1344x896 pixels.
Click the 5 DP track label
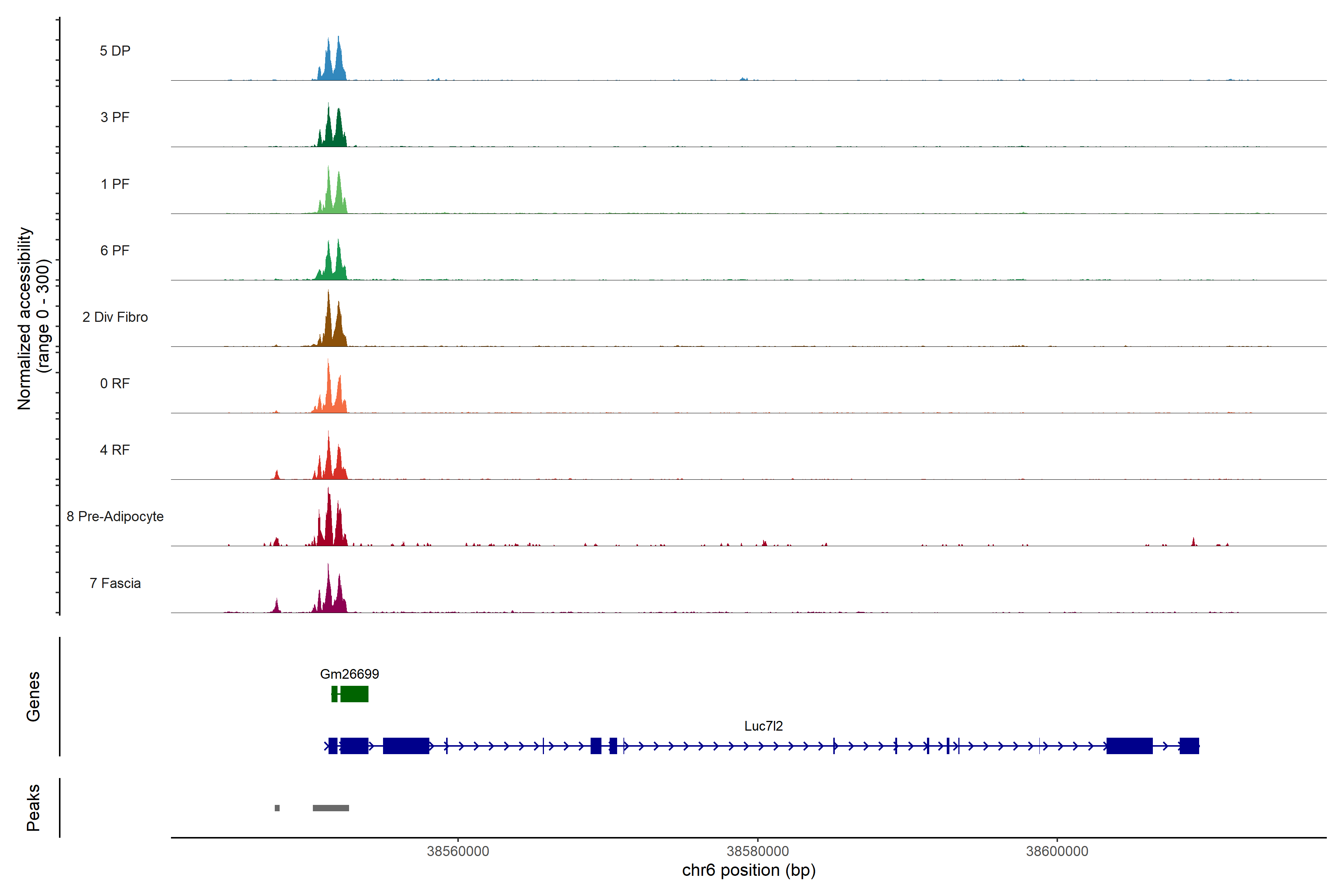[x=115, y=51]
